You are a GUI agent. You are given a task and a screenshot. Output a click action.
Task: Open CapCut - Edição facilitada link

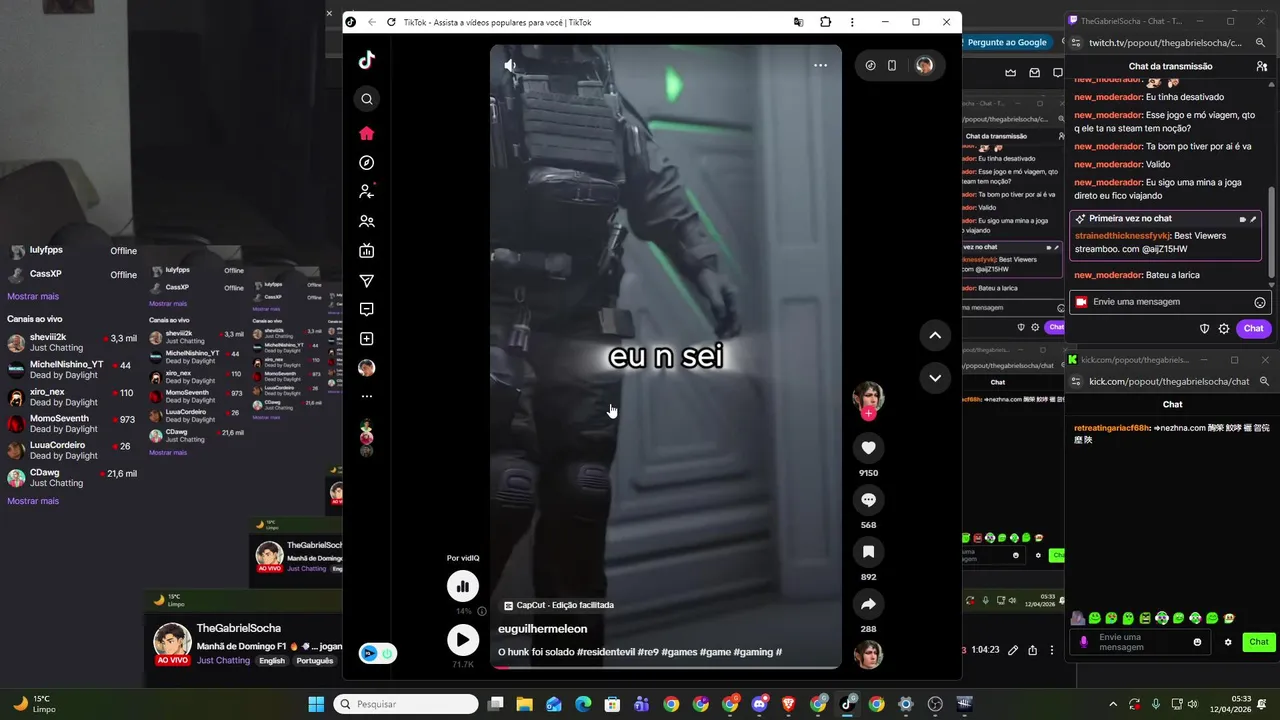[x=559, y=605]
